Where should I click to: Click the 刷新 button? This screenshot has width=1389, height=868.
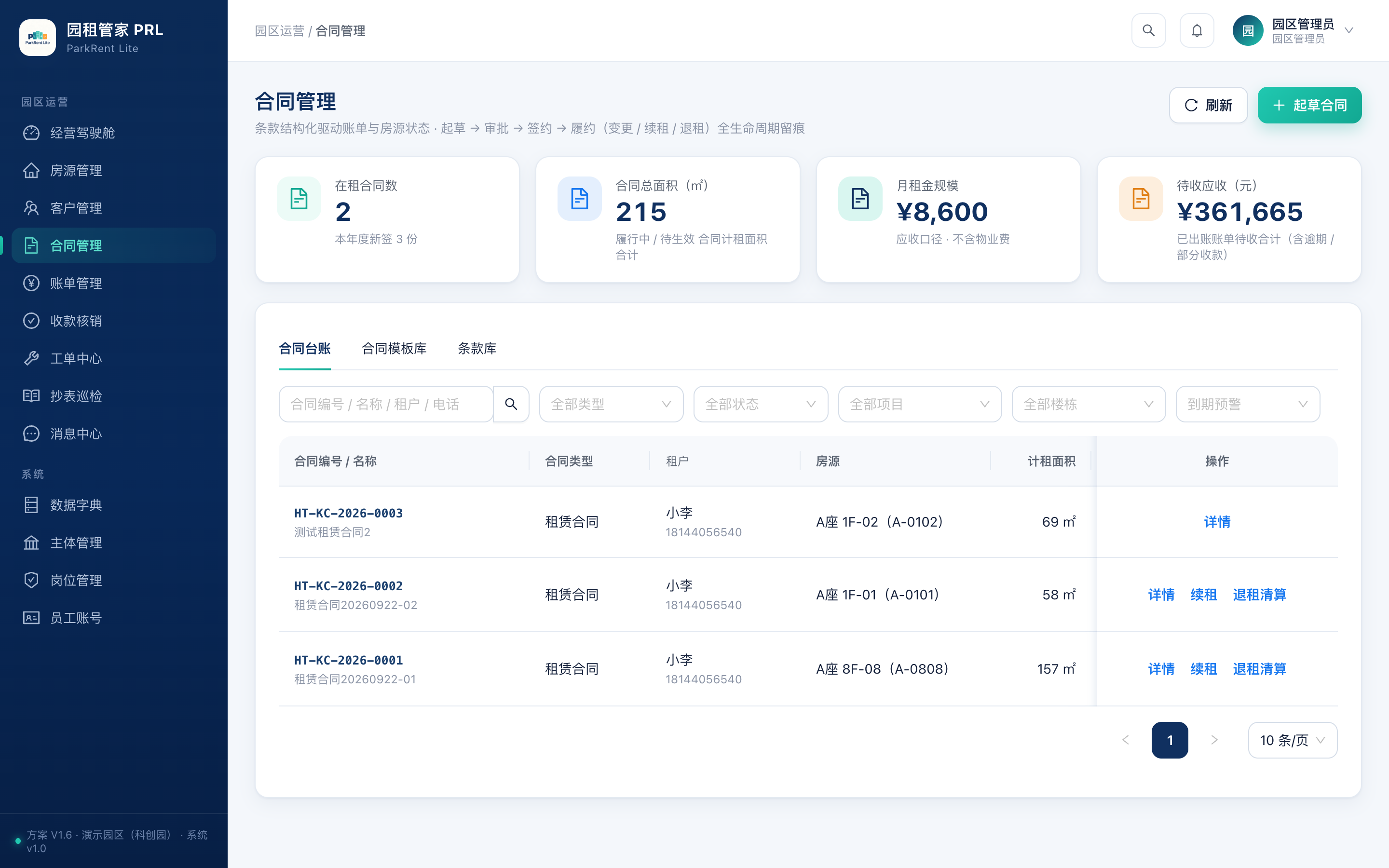pyautogui.click(x=1208, y=105)
